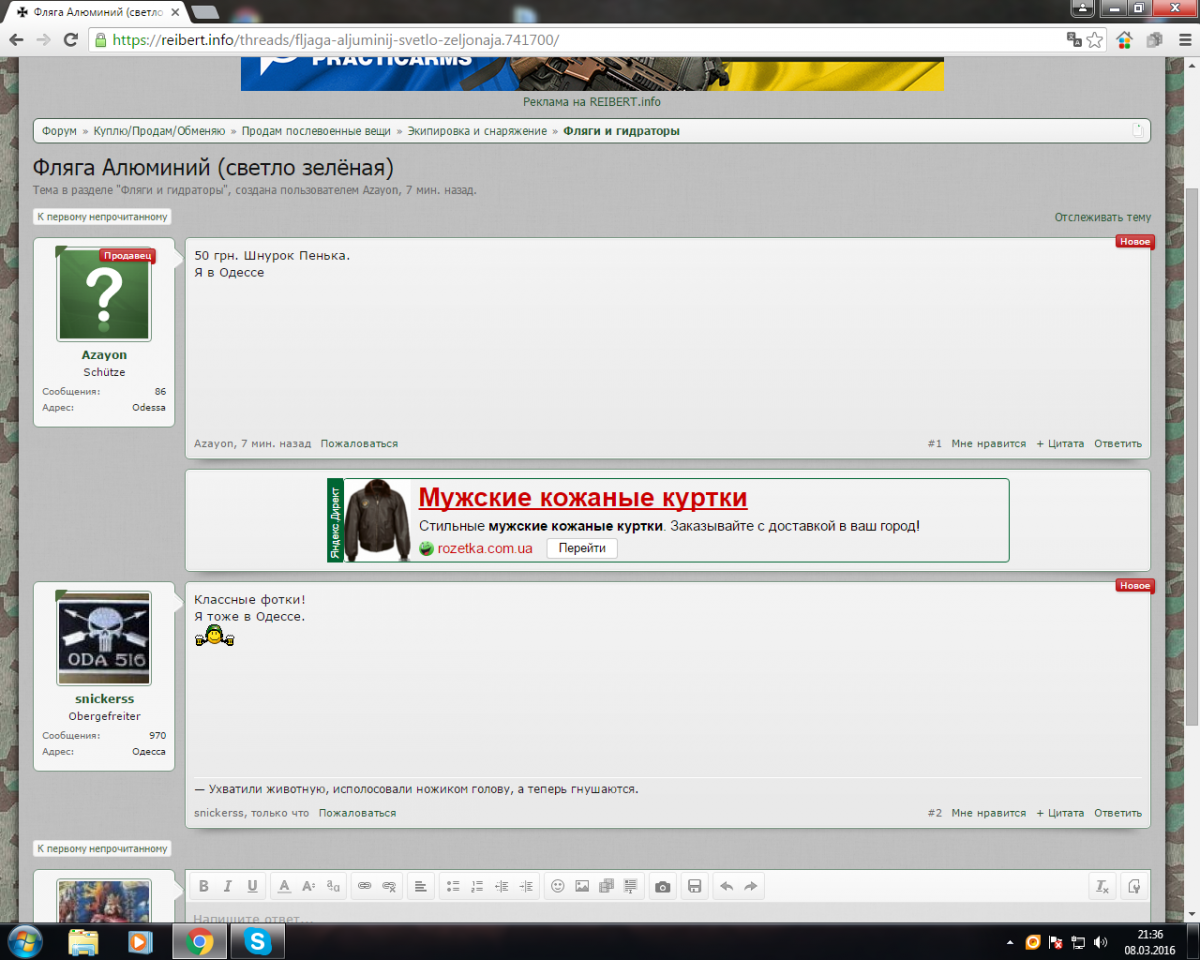This screenshot has width=1200, height=960.
Task: Open File Explorer from taskbar
Action: tap(84, 941)
